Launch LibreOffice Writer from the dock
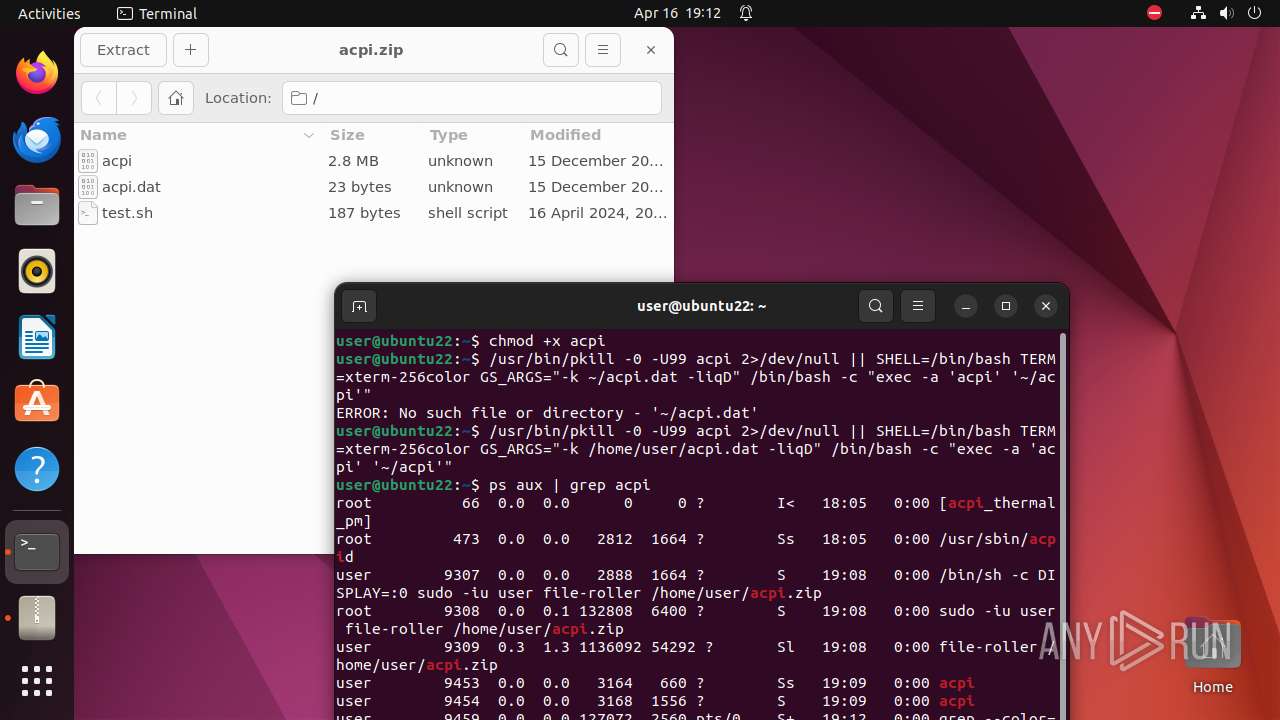The image size is (1280, 720). tap(37, 337)
